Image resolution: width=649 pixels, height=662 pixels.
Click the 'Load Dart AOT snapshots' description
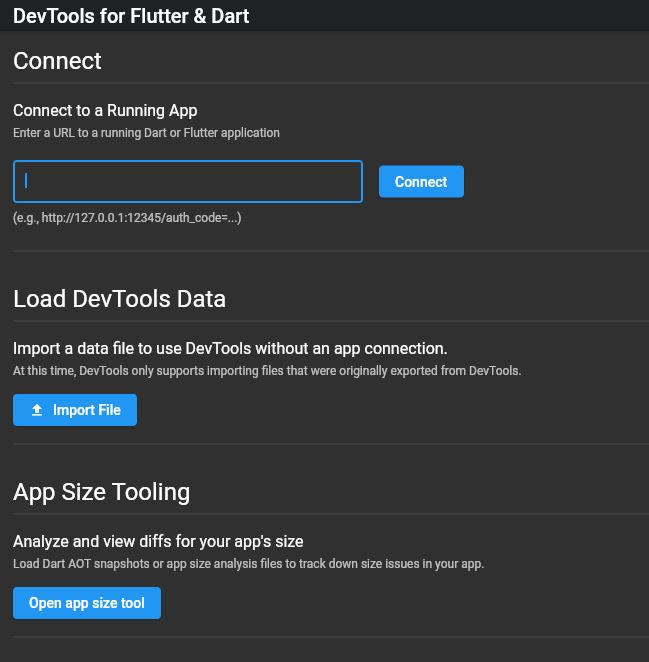pyautogui.click(x=248, y=564)
